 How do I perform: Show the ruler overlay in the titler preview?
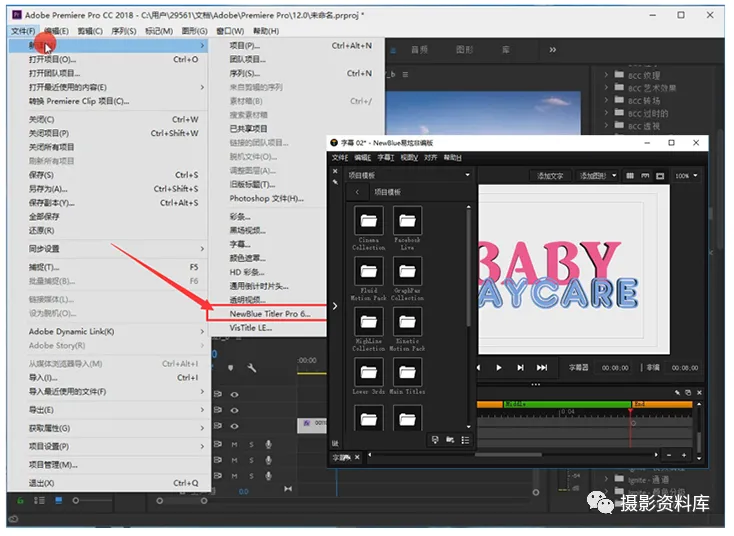(645, 176)
